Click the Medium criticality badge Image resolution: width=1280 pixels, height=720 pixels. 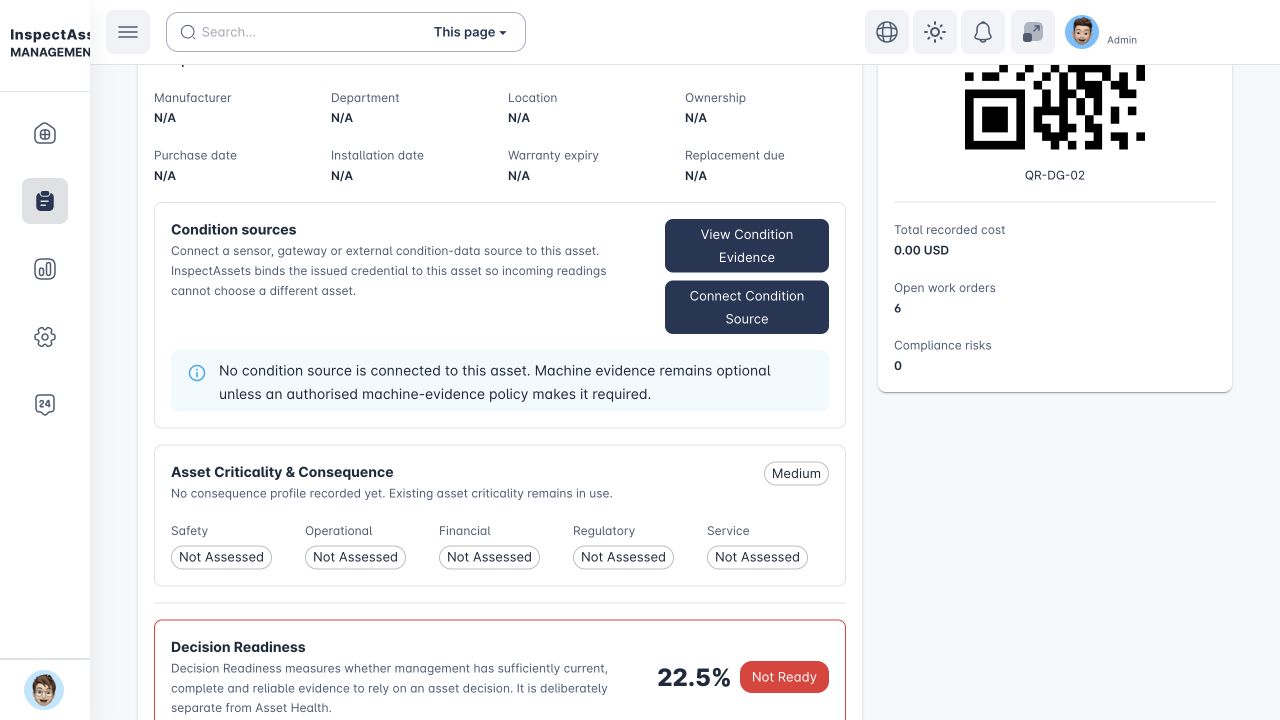tap(796, 473)
